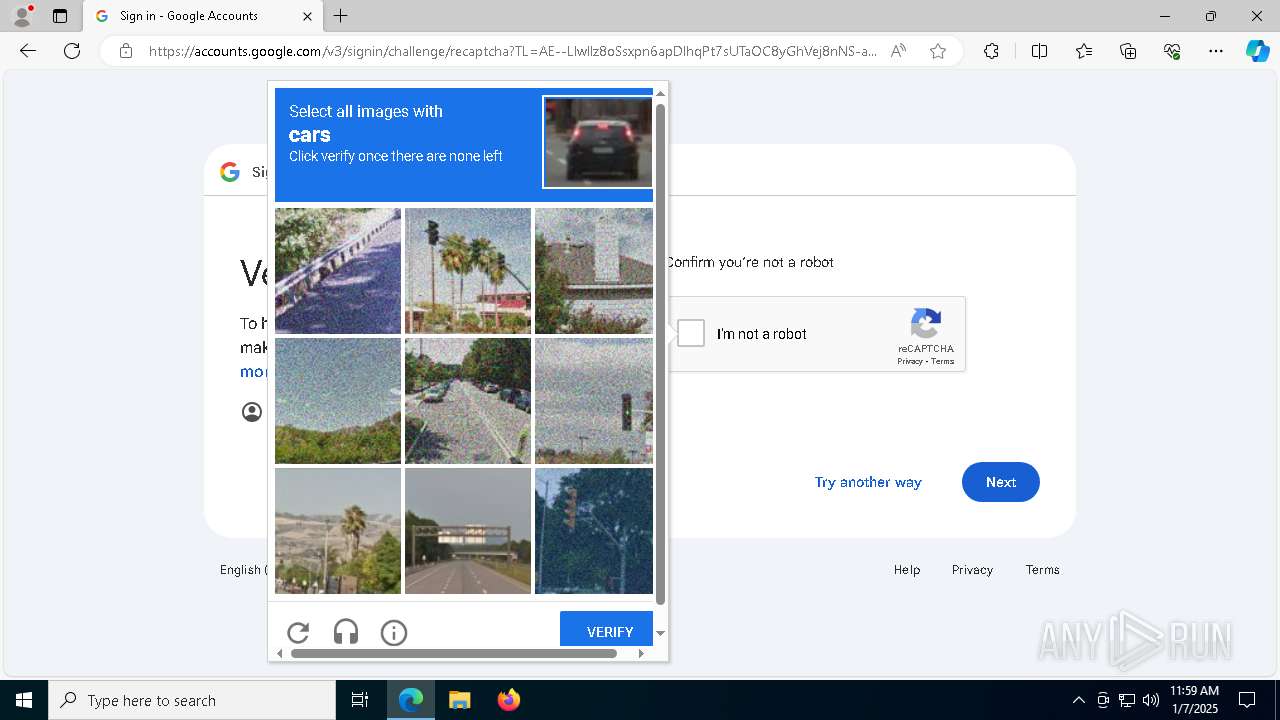Screen dimensions: 1280x720
Task: Click the Try another way link
Action: (x=868, y=482)
